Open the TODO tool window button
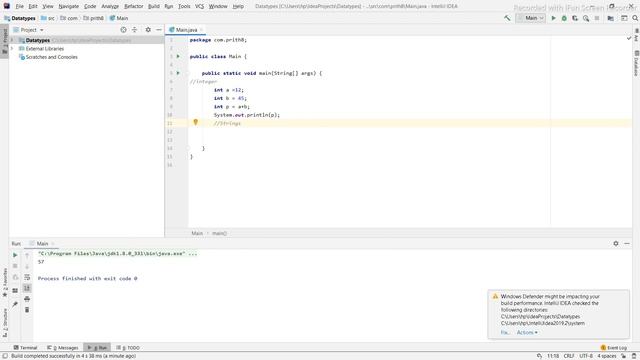 pos(128,348)
